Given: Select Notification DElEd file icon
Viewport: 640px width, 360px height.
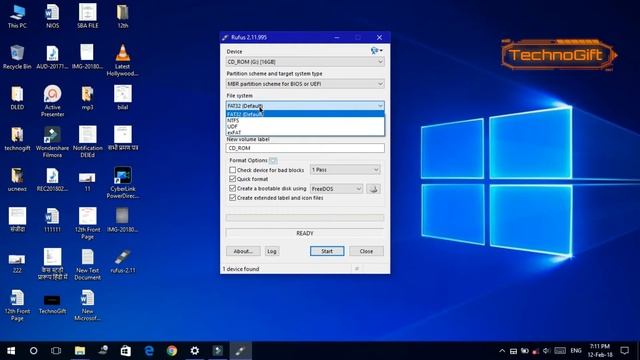Looking at the screenshot, I should [88, 142].
